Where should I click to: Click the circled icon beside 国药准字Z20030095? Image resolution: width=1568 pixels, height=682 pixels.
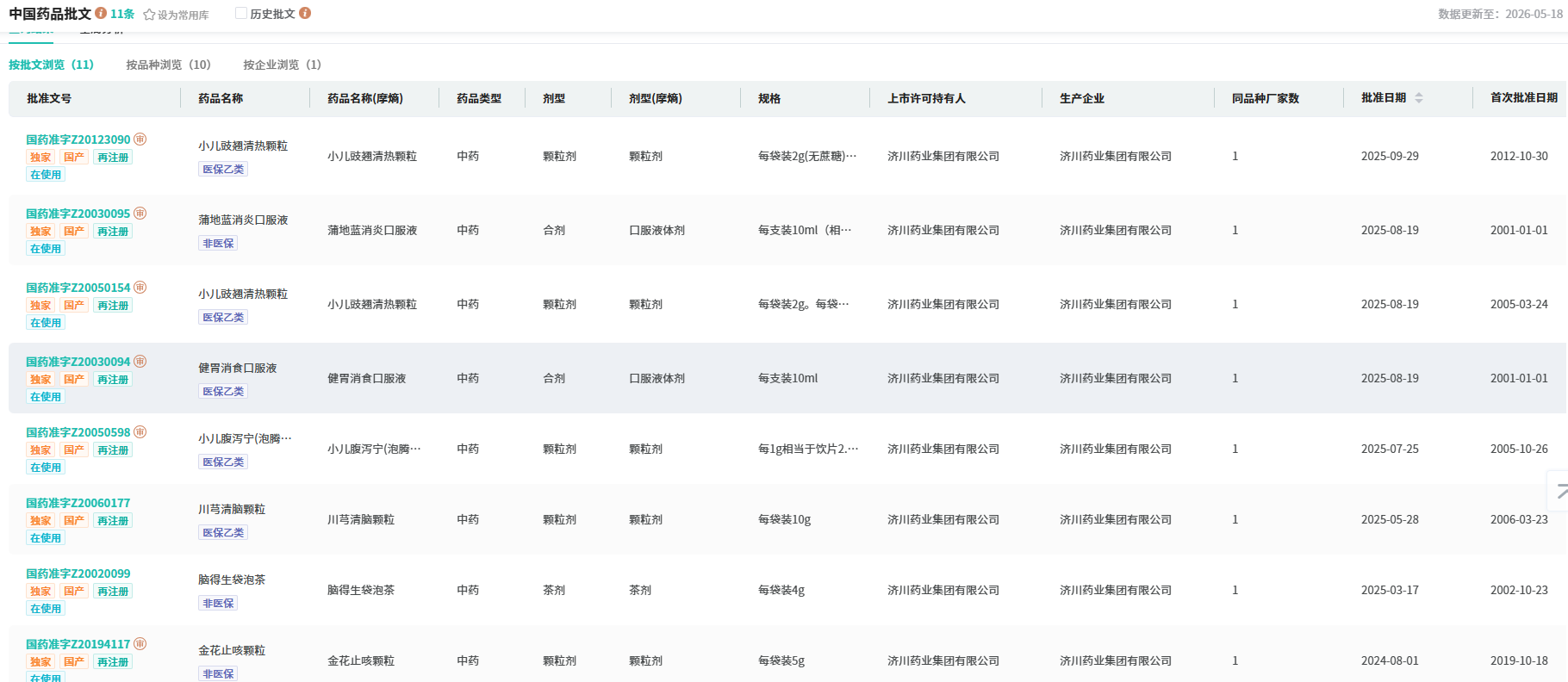click(140, 213)
